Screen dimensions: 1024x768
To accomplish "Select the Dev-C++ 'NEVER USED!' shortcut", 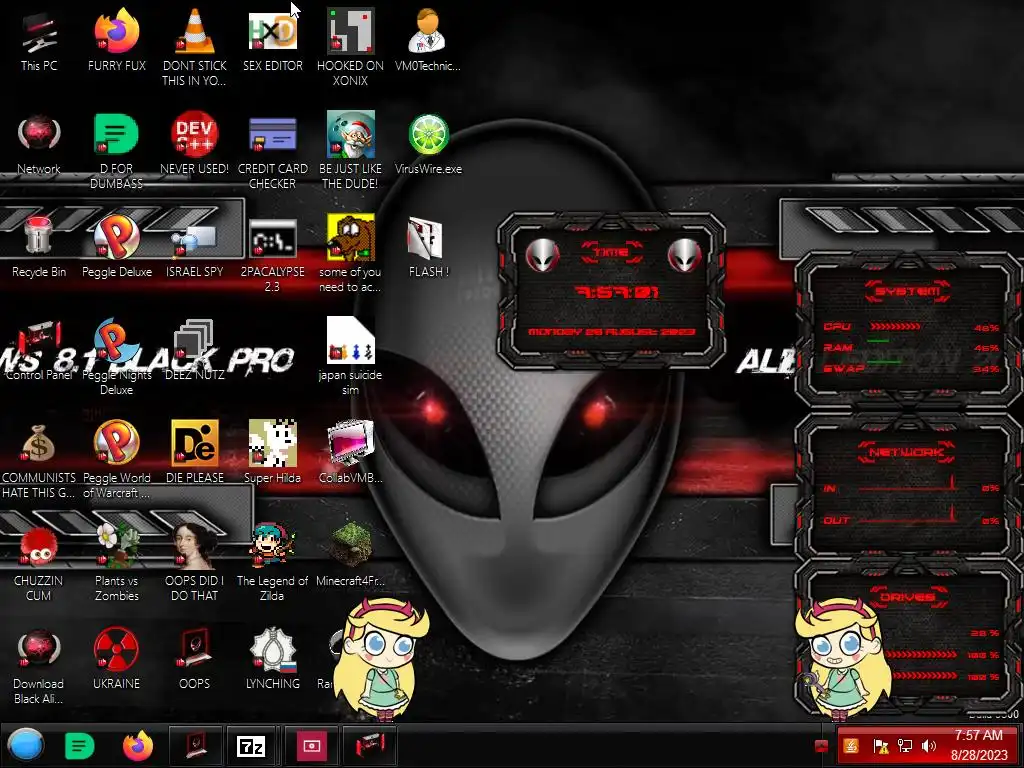I will [195, 135].
